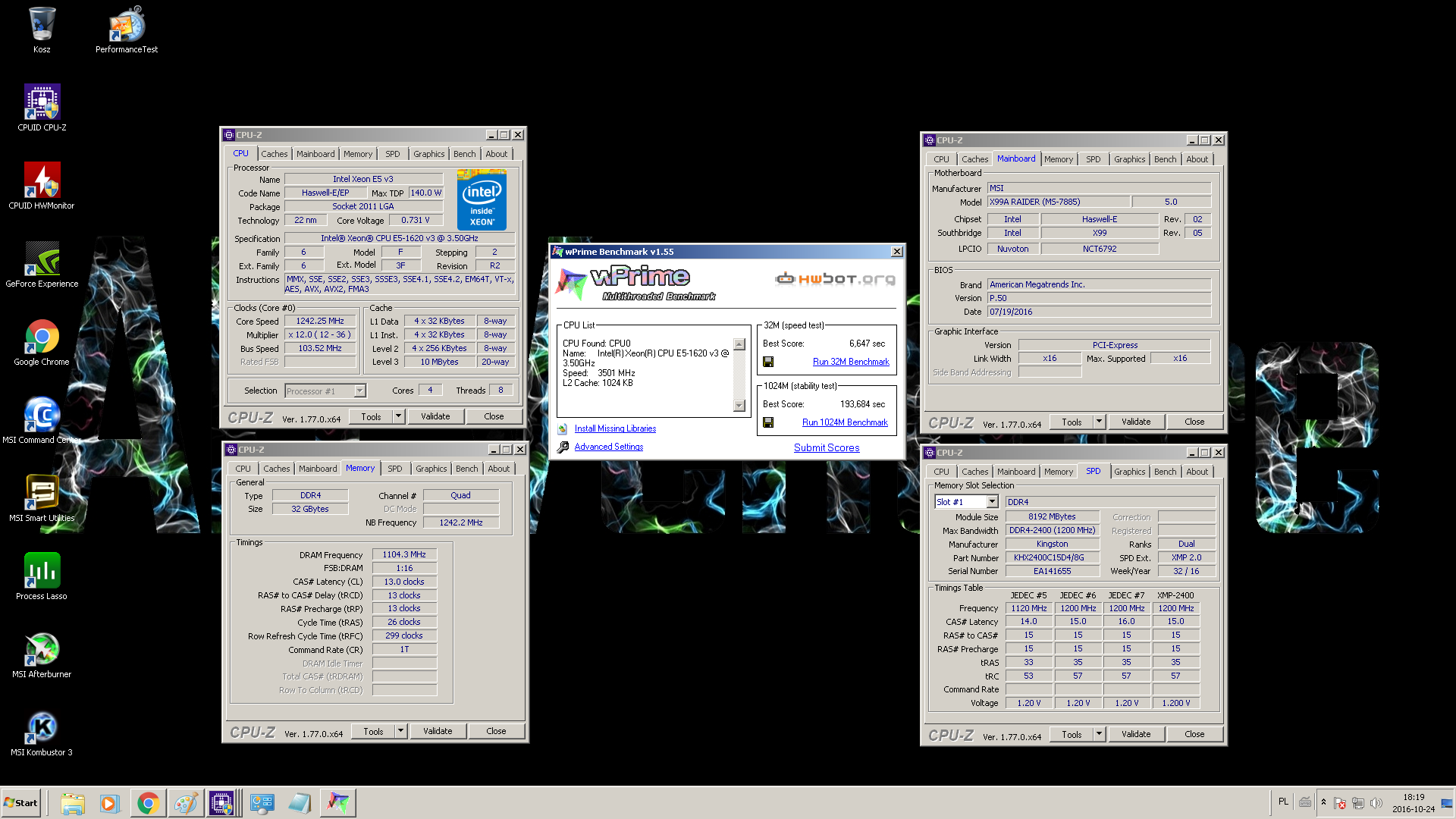This screenshot has height=819, width=1456.
Task: Expand Tools dropdown arrow in SPD window
Action: [x=1100, y=734]
